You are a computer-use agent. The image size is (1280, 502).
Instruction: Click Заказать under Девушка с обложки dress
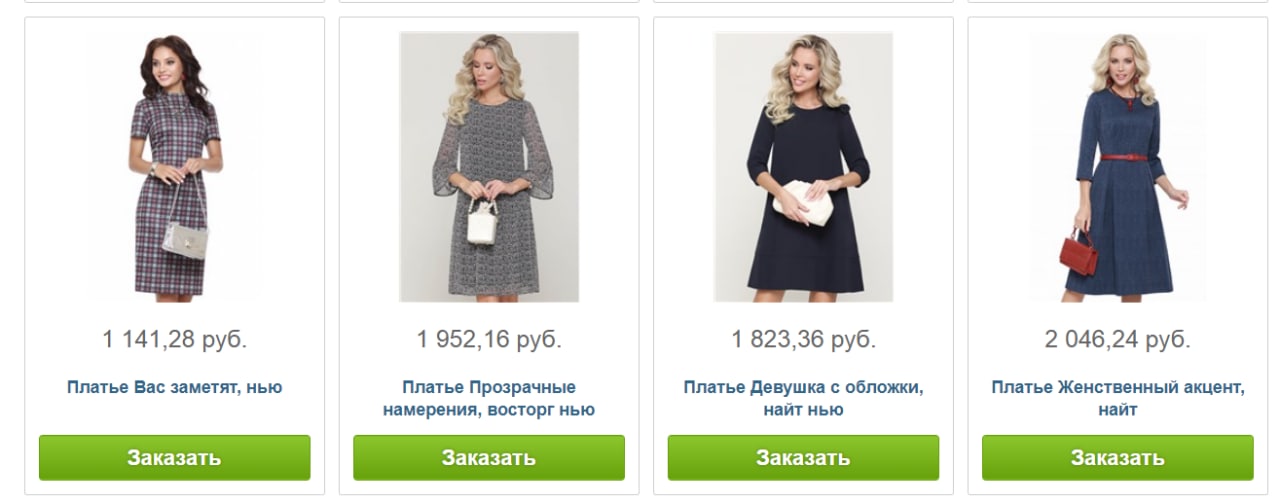[x=803, y=458]
